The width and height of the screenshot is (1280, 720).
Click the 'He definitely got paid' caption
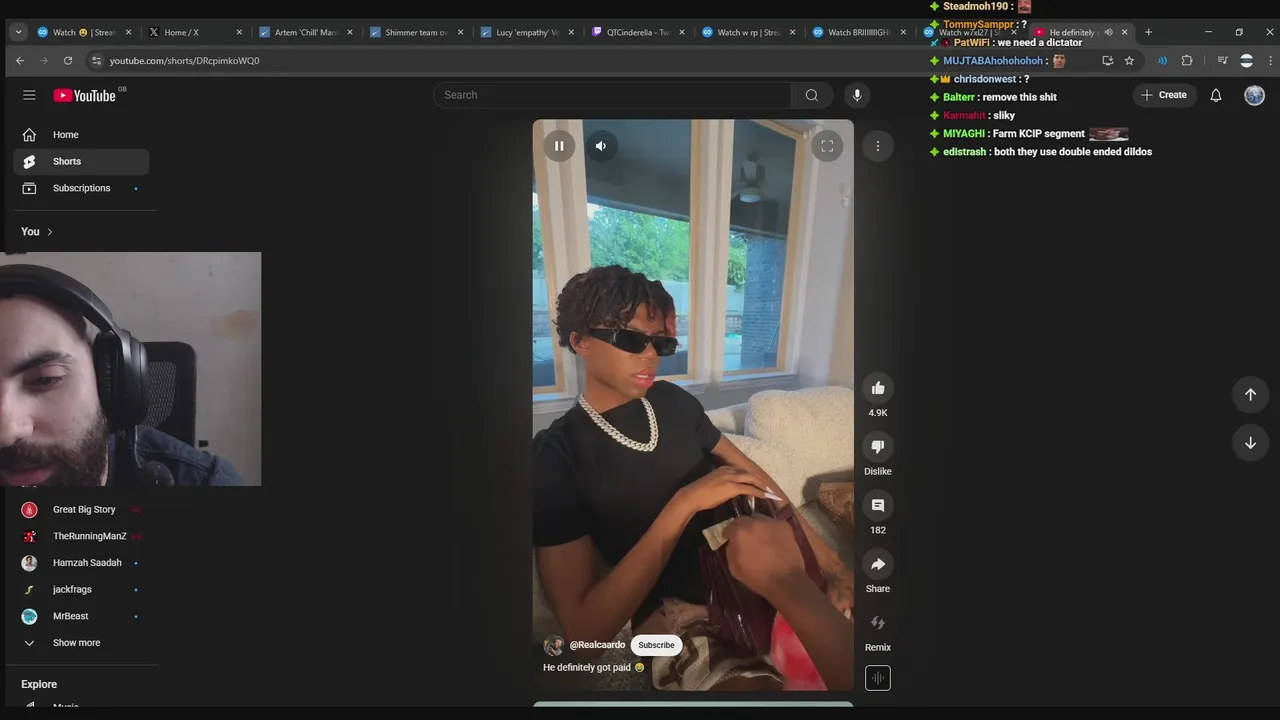[594, 668]
